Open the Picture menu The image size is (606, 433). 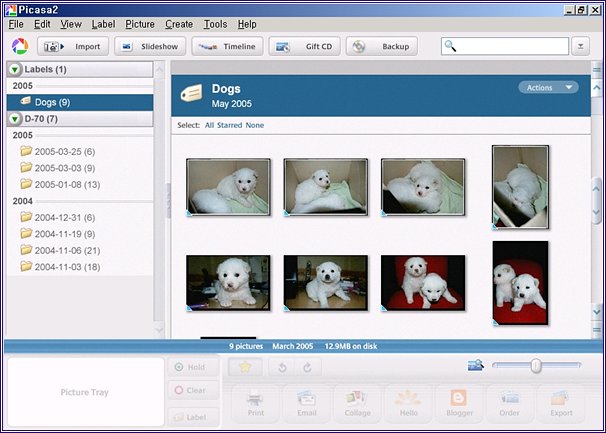coord(140,24)
